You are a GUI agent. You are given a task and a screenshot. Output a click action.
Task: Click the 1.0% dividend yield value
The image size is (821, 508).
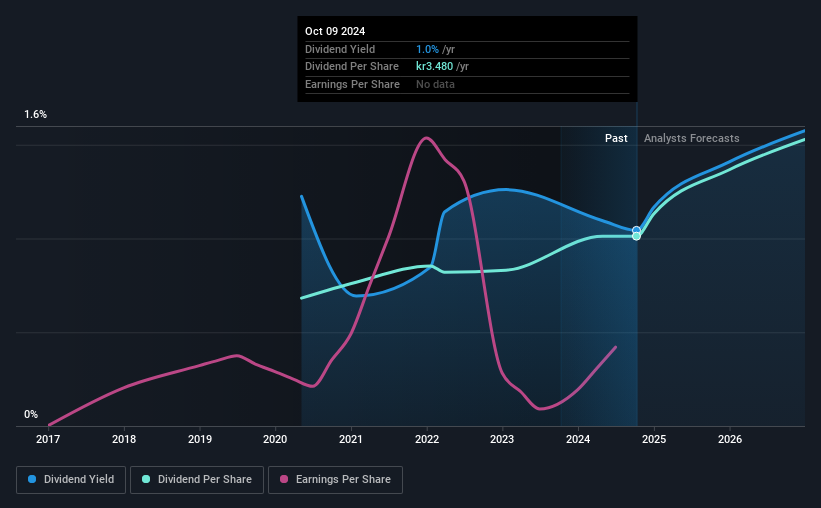[427, 49]
